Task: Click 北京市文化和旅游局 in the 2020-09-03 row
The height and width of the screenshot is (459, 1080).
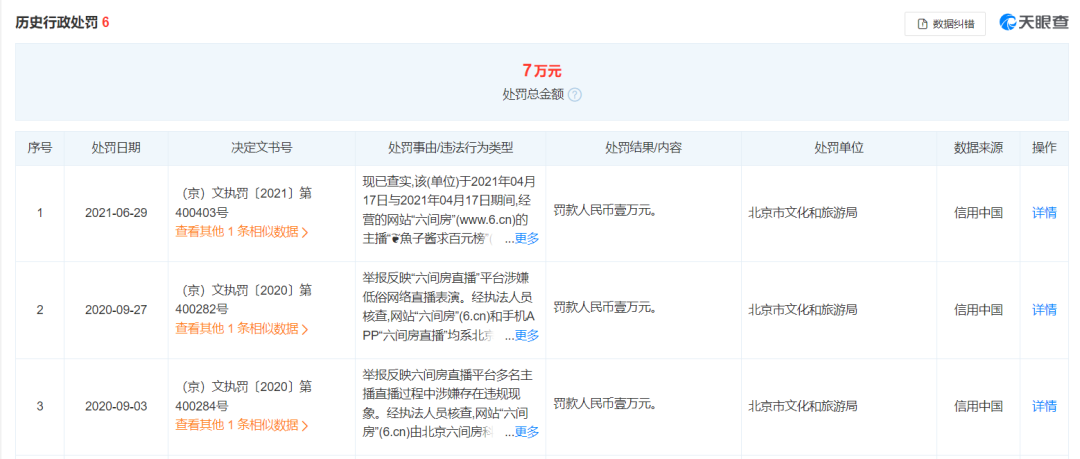Action: coord(803,407)
